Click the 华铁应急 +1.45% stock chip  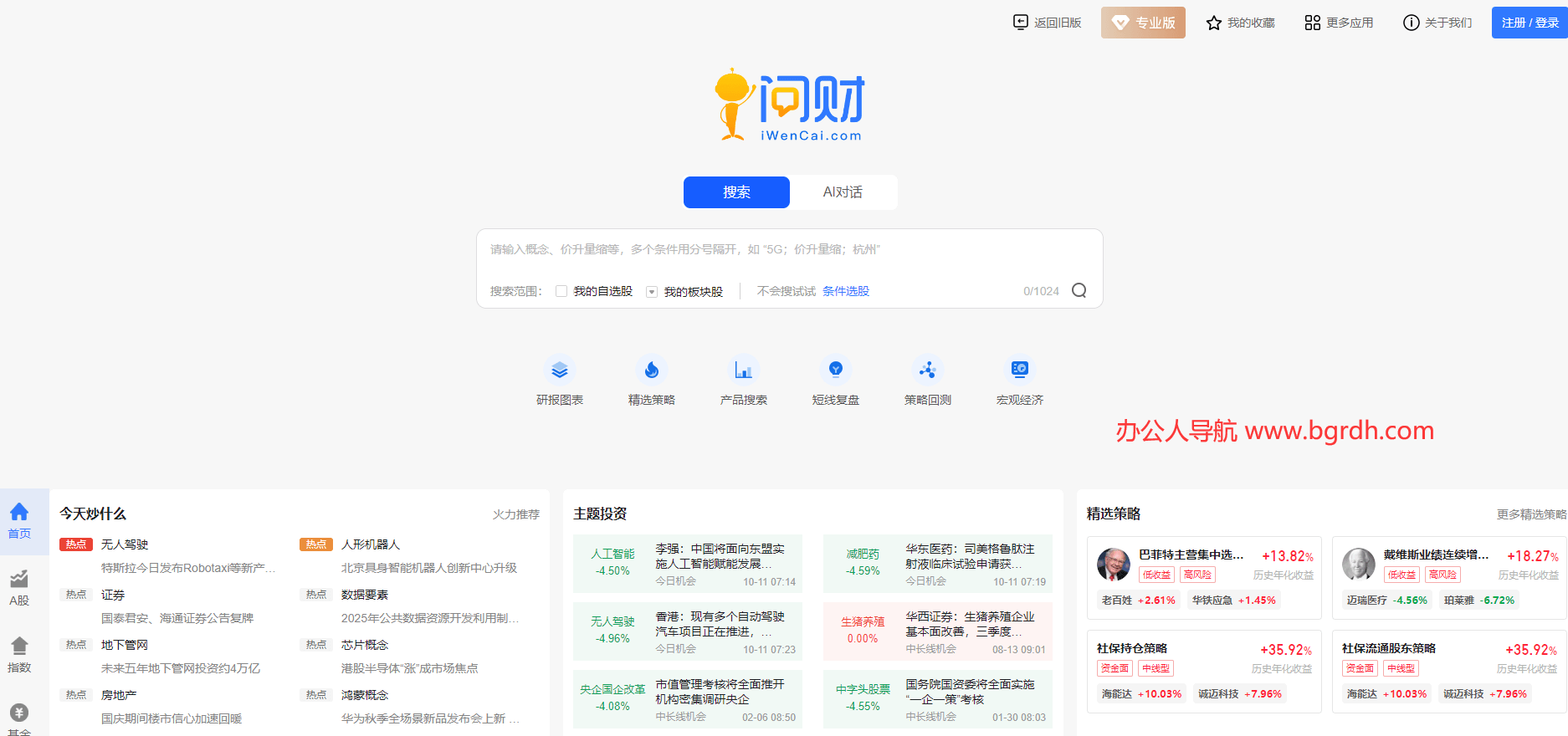[1234, 601]
